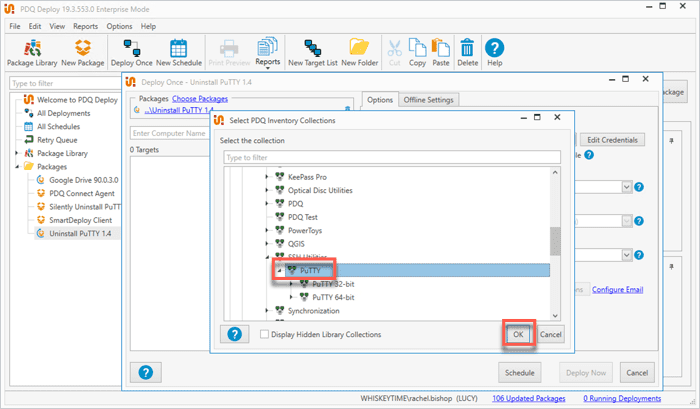Click the Cut scissors icon

tap(395, 53)
